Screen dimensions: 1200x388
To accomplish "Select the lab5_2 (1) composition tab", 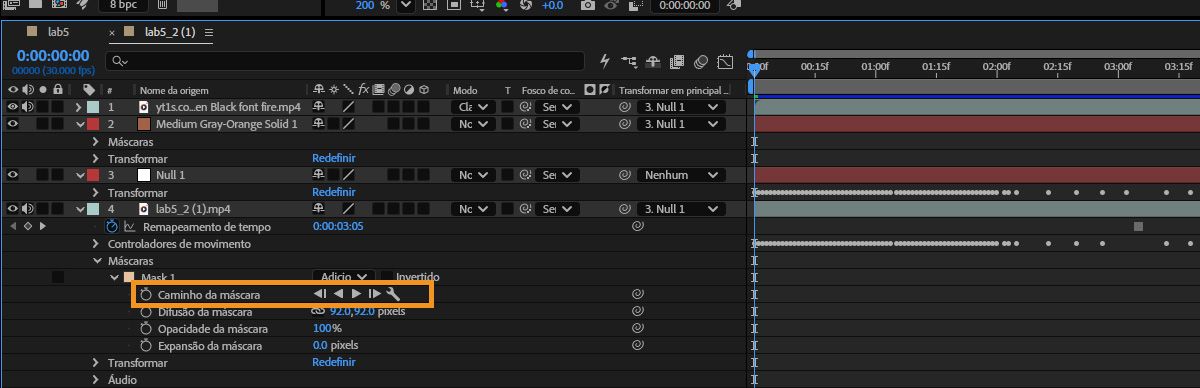I will (170, 32).
